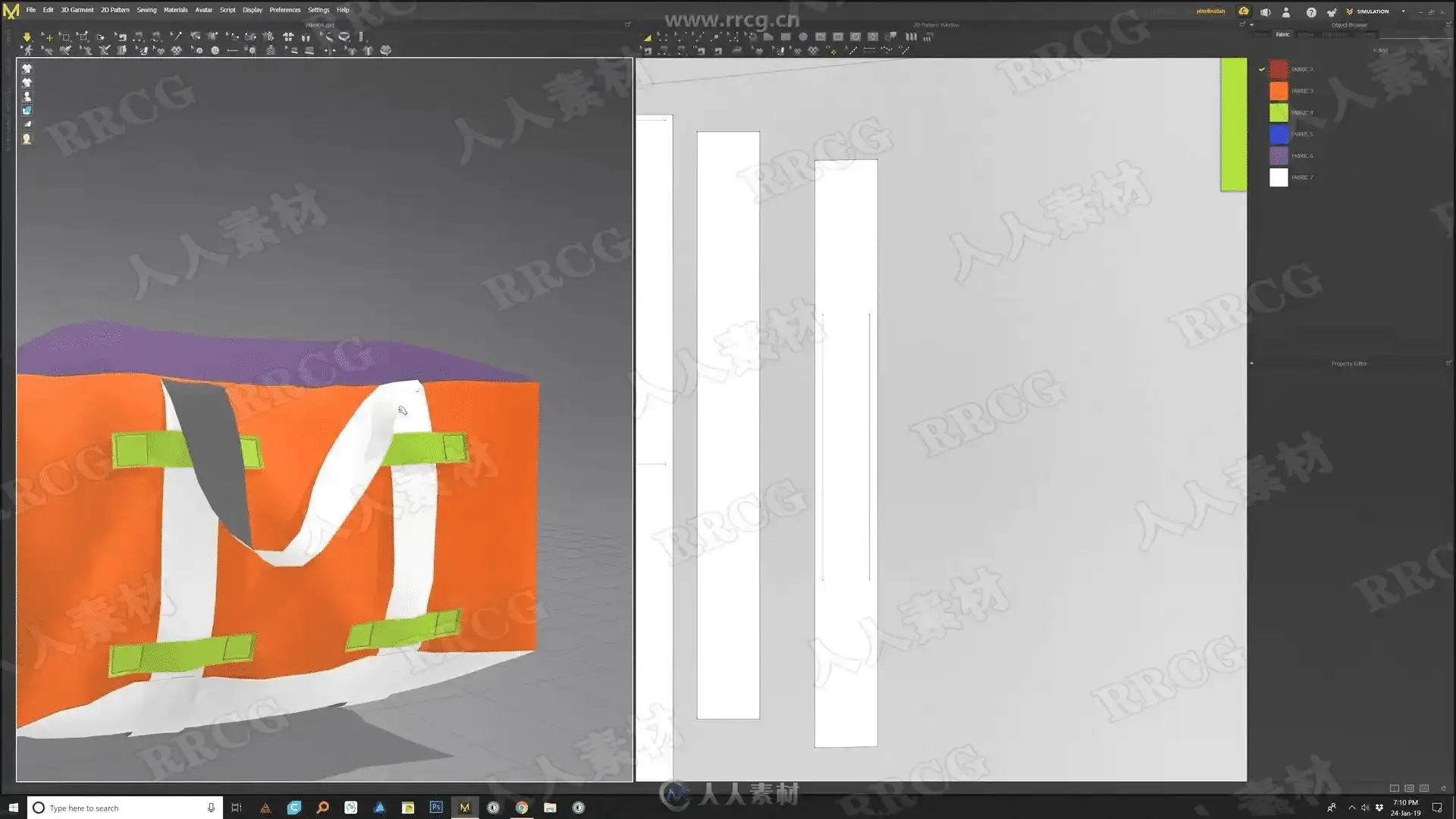Select the Rectangle pattern tool in 2D toolbar
The width and height of the screenshot is (1456, 819).
pos(786,36)
